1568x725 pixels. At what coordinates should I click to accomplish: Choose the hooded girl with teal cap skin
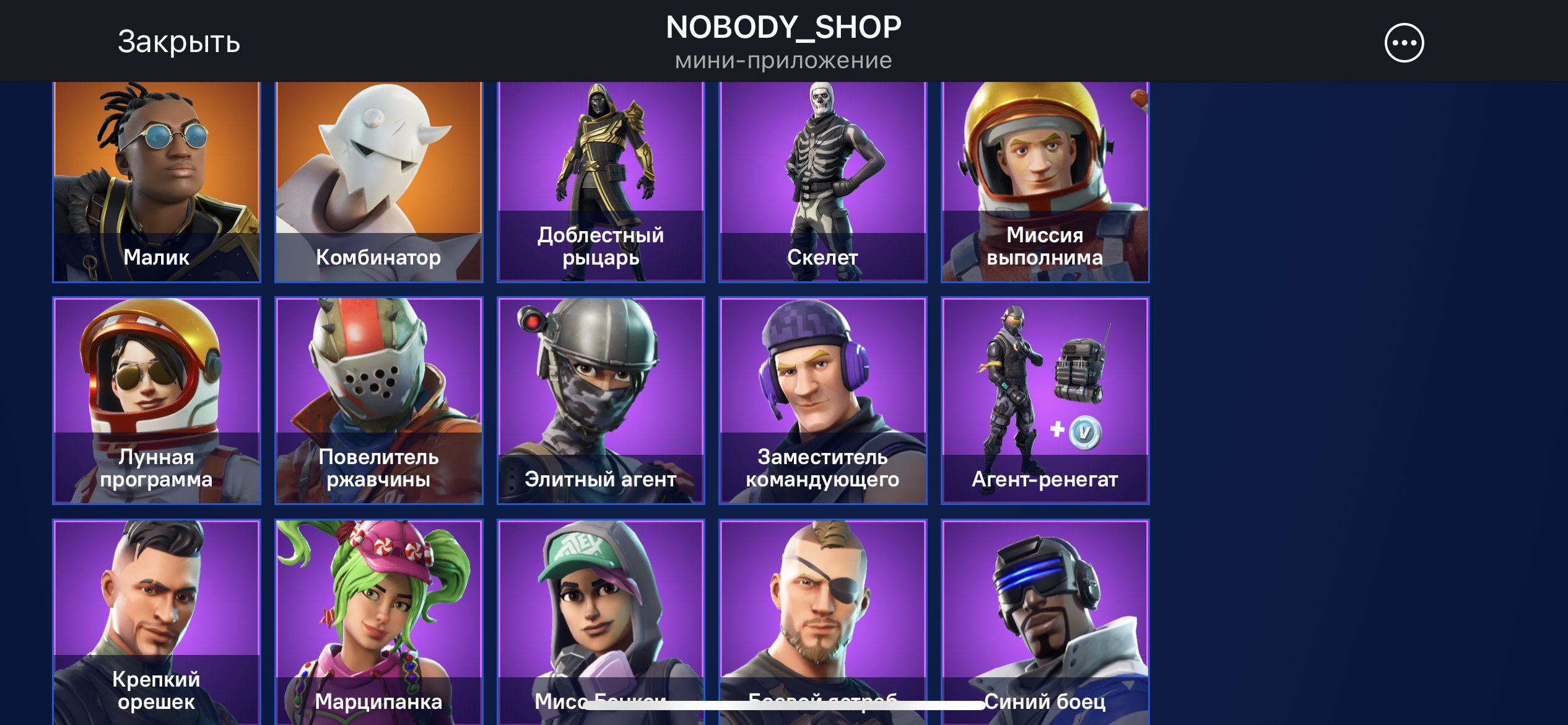tap(601, 622)
